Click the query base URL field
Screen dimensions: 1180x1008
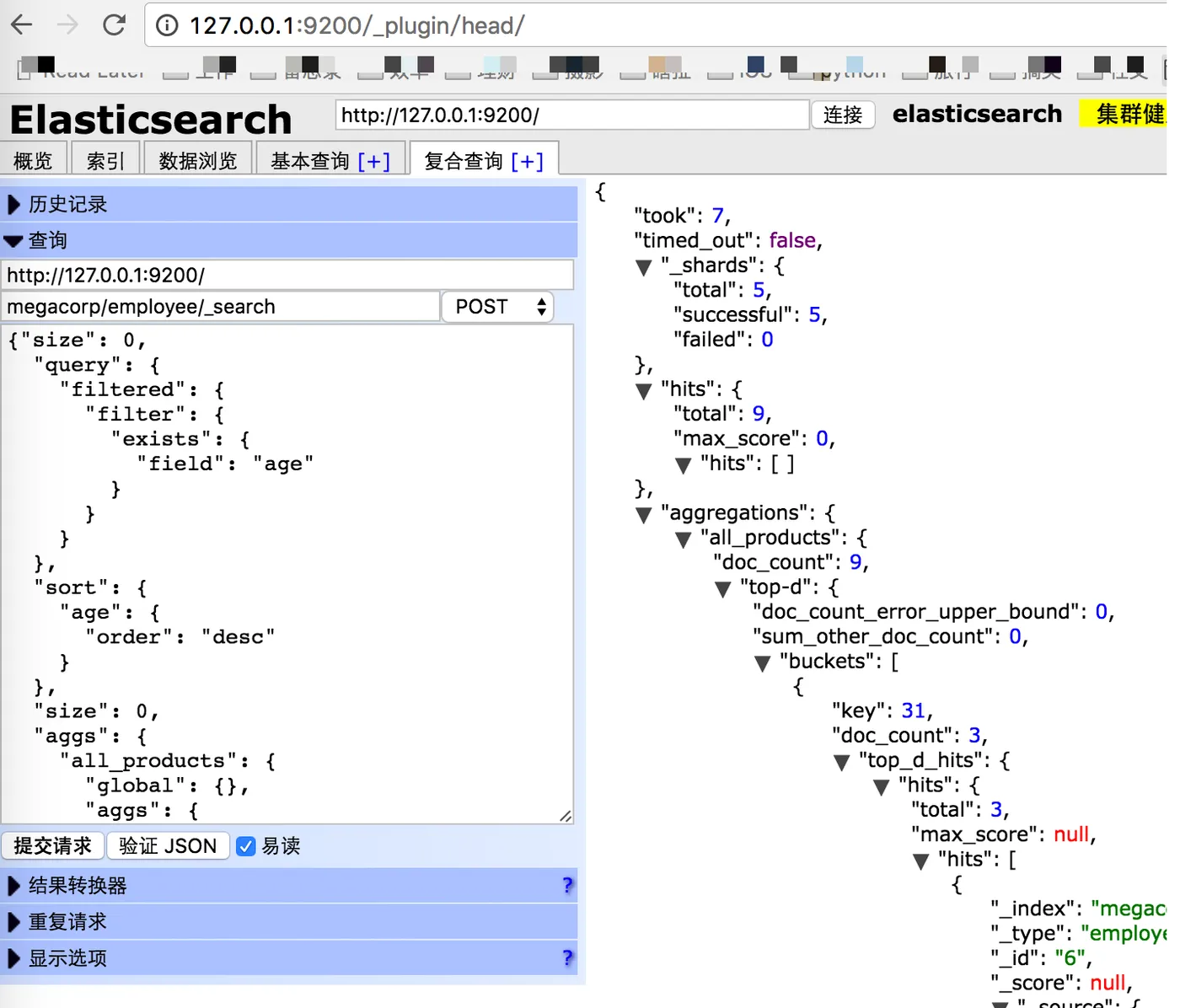287,275
